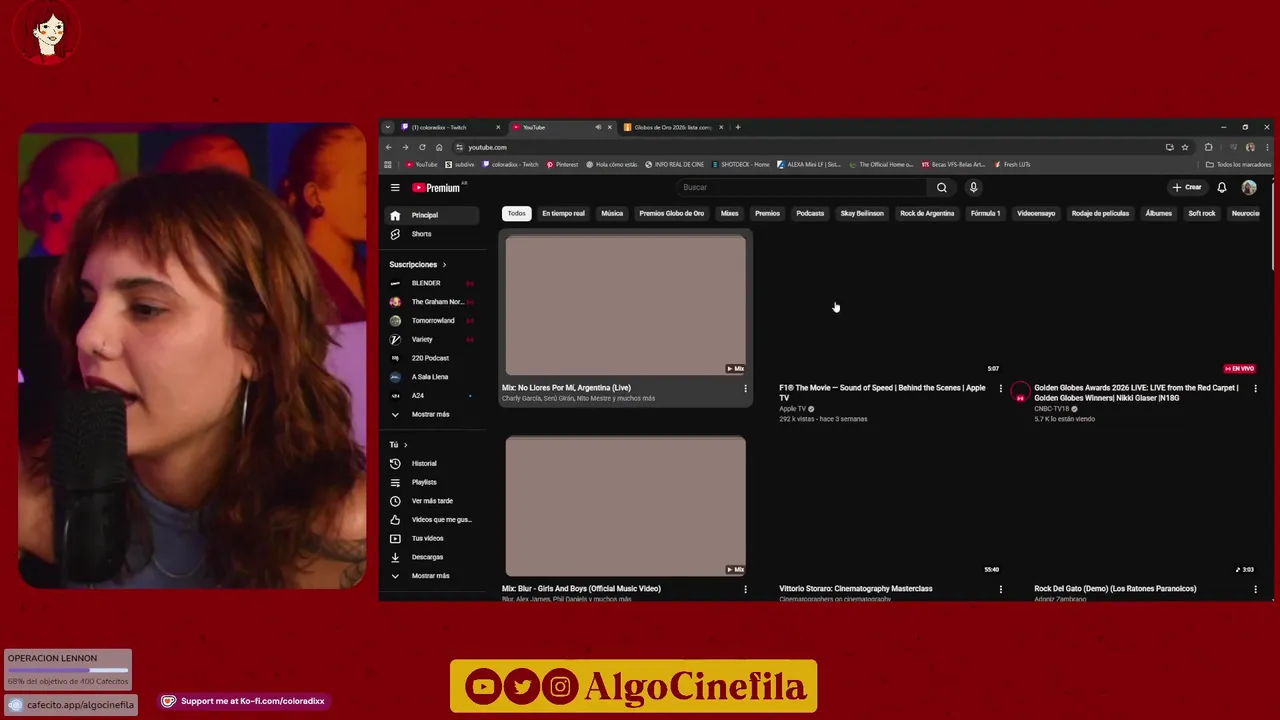Open a new browser tab
This screenshot has height=720, width=1280.
(x=738, y=127)
